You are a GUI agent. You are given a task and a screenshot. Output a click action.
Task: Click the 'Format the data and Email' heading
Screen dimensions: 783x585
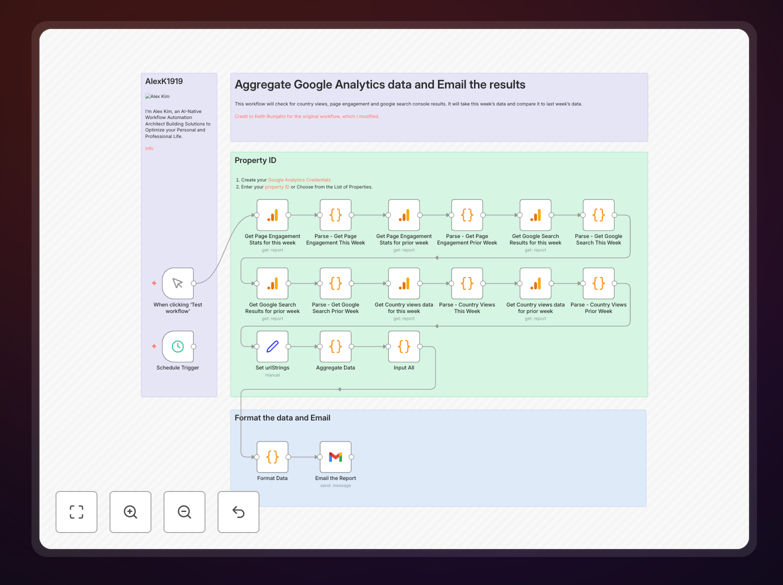[283, 418]
